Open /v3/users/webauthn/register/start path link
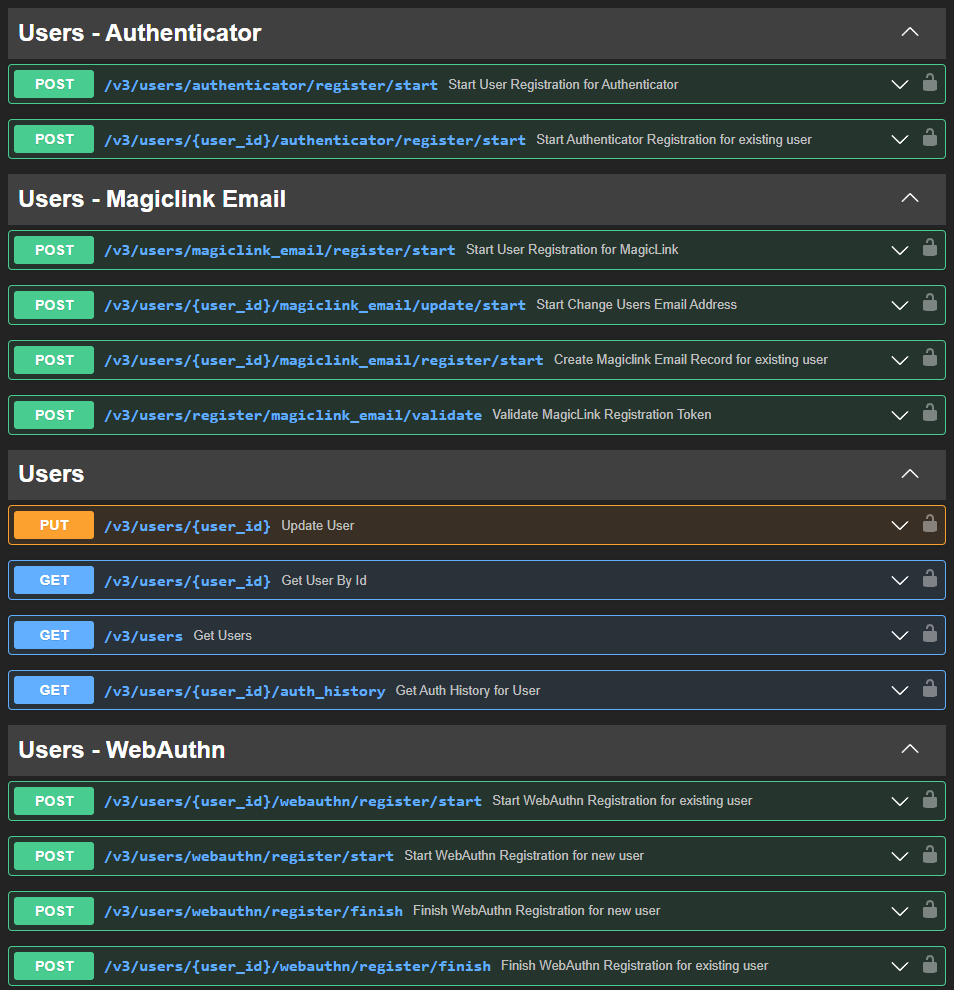 (249, 857)
